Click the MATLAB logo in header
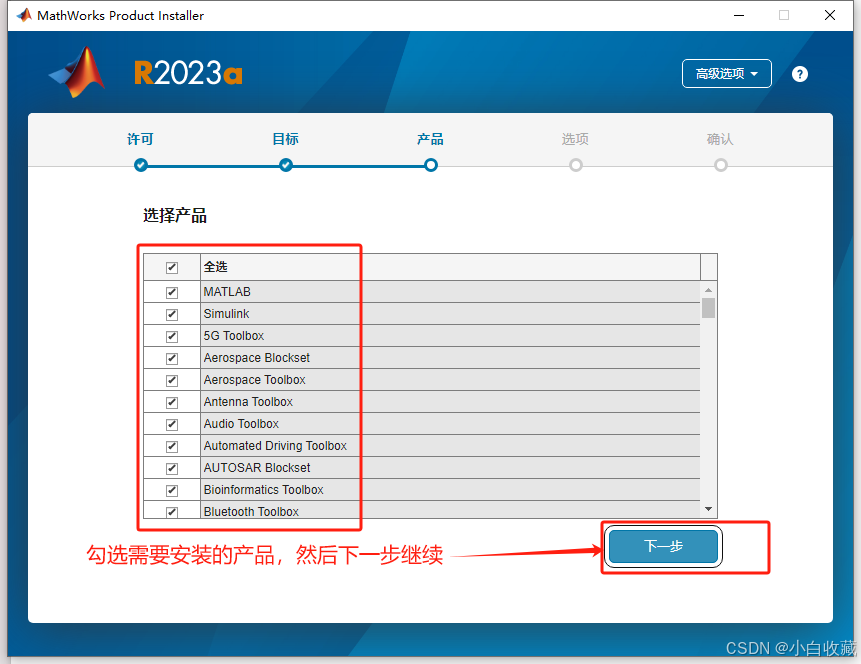This screenshot has width=861, height=664. pos(77,72)
